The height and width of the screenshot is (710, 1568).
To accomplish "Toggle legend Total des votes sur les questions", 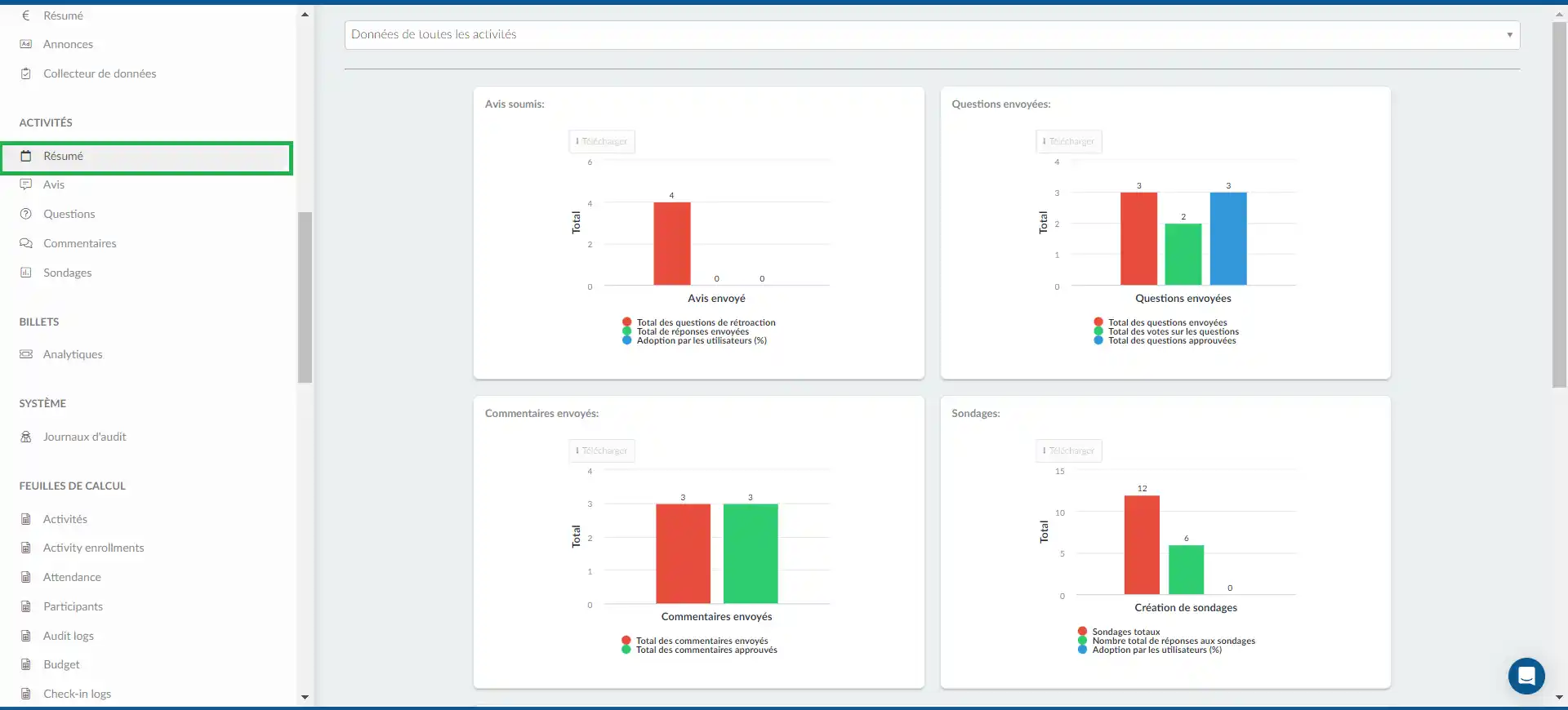I will click(1167, 331).
